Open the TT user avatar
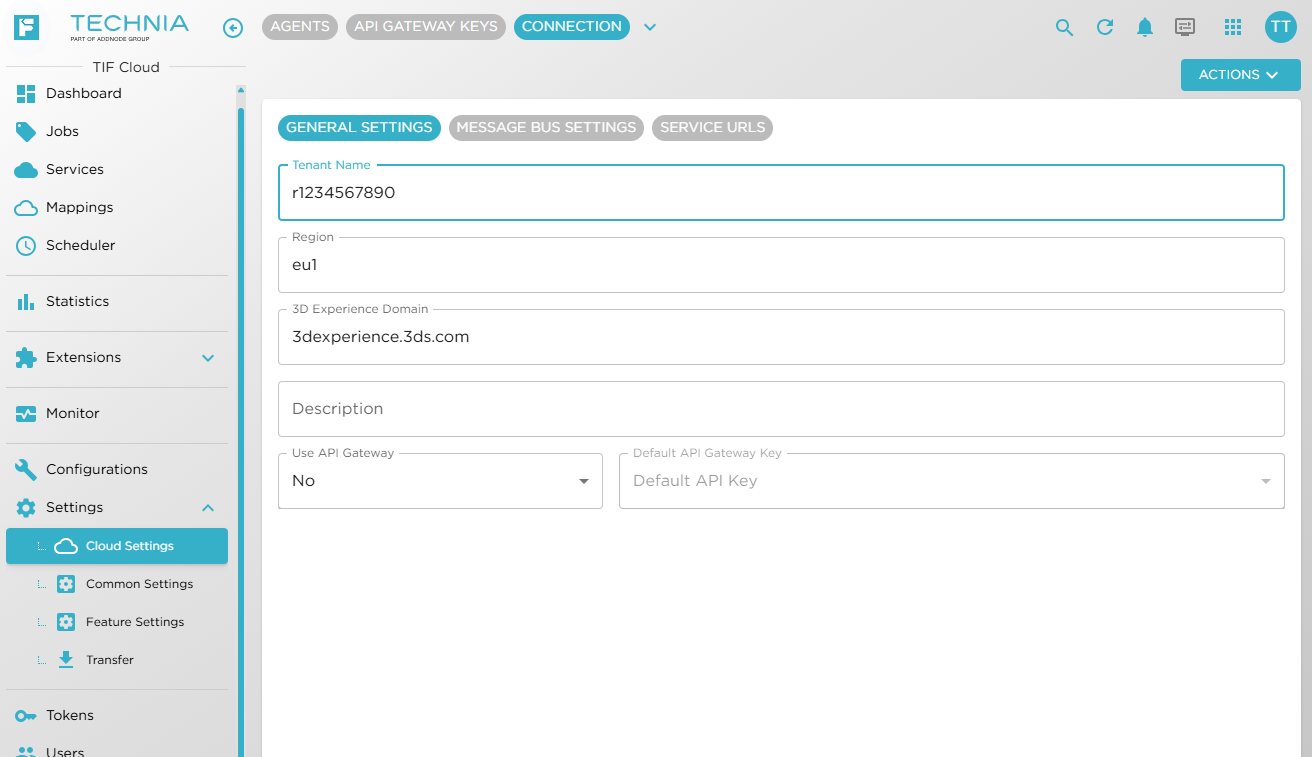The width and height of the screenshot is (1312, 757). (1280, 27)
